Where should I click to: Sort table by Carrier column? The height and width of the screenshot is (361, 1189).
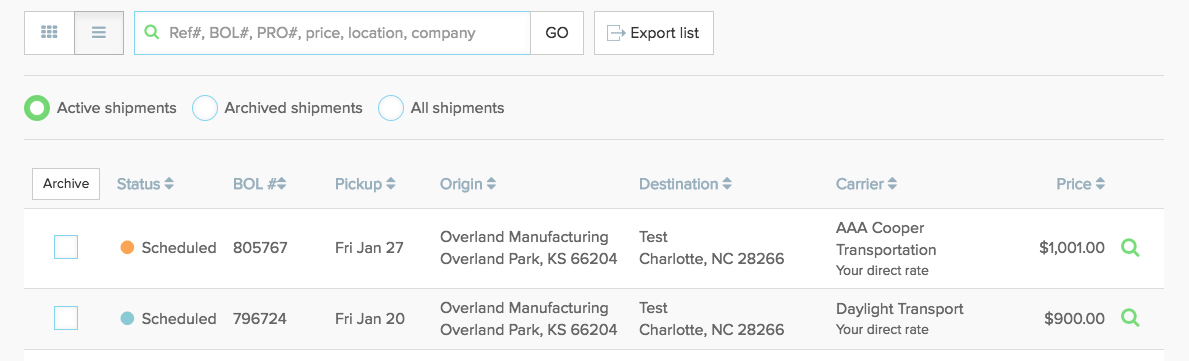point(867,184)
